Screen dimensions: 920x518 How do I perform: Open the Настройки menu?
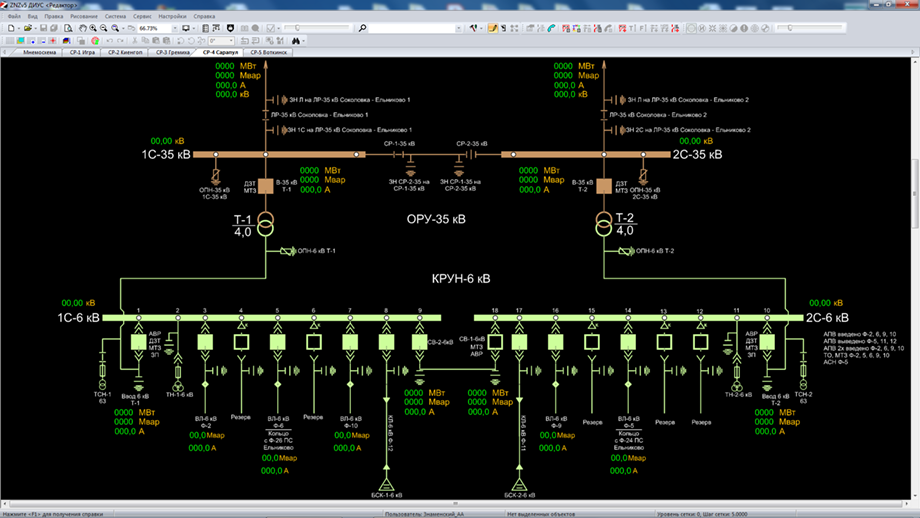pyautogui.click(x=172, y=17)
